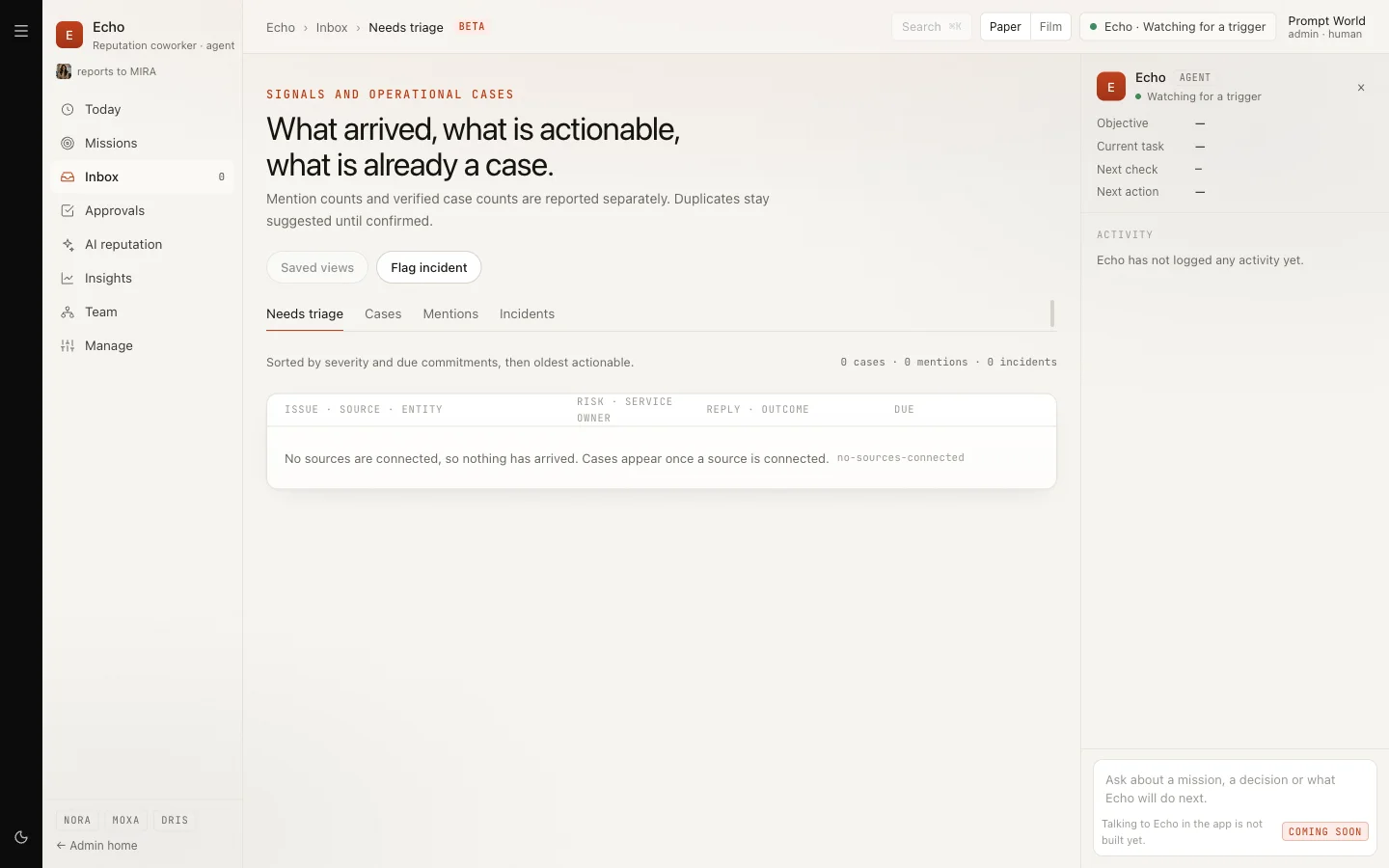Open the Today page
This screenshot has height=868, width=1389.
143,110
